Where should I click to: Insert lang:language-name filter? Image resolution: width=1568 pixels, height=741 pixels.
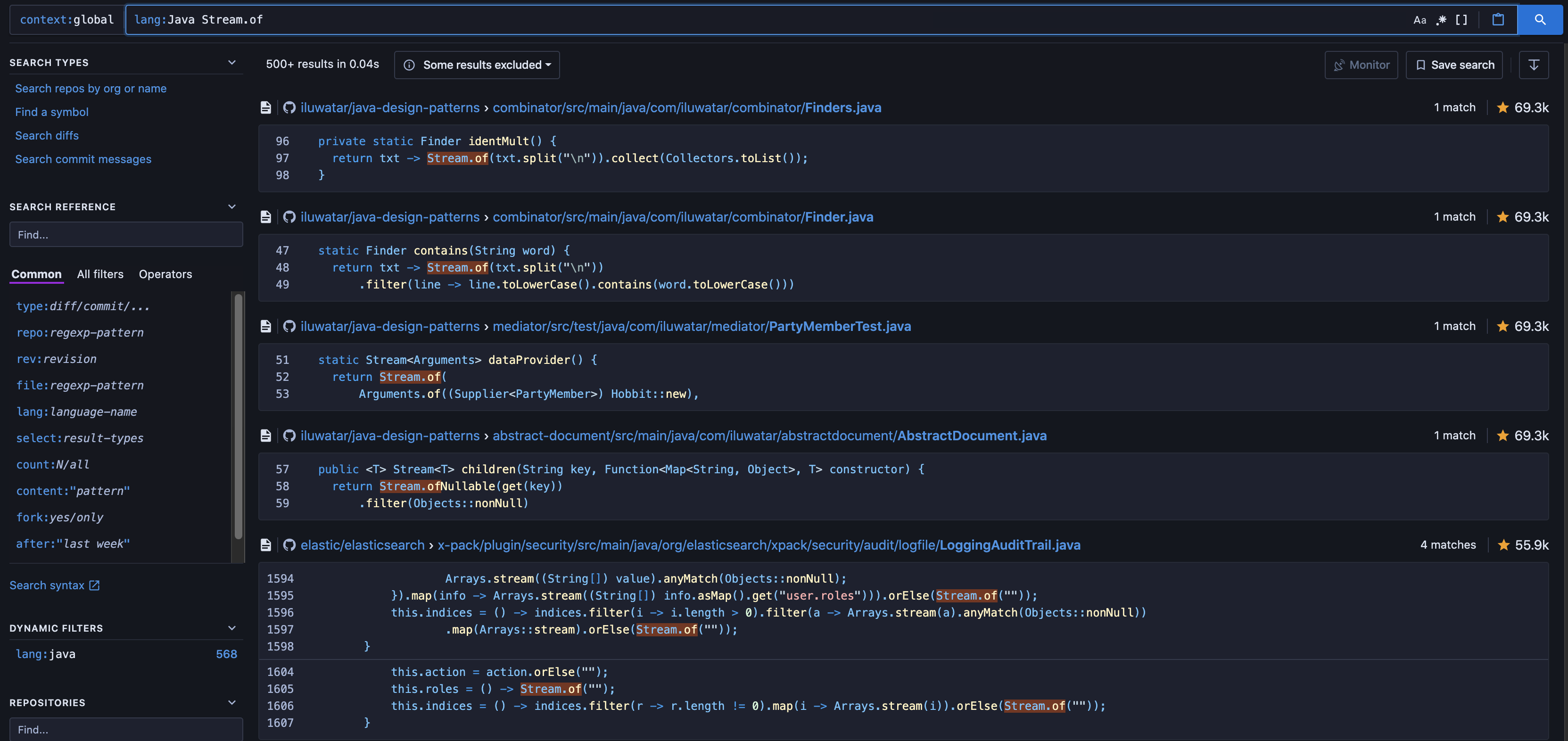tap(76, 412)
